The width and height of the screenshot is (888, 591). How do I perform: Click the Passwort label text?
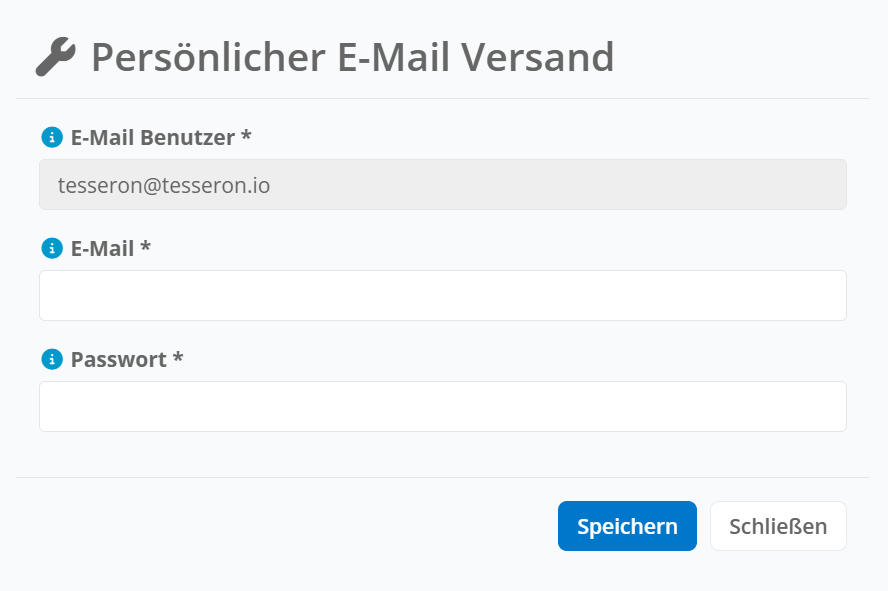(x=118, y=359)
